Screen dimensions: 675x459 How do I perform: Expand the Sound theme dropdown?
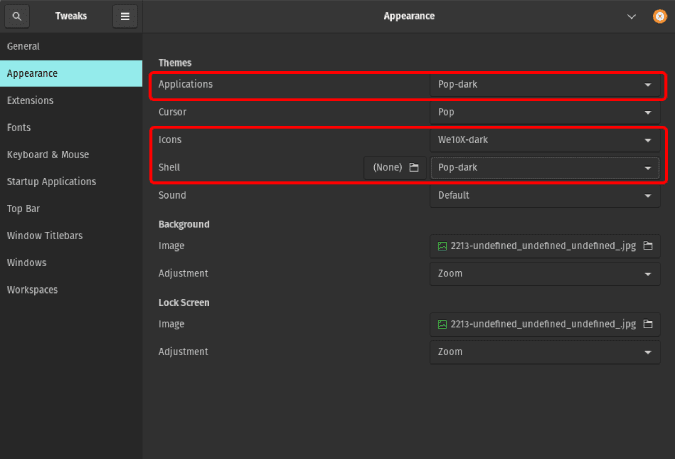pos(545,196)
